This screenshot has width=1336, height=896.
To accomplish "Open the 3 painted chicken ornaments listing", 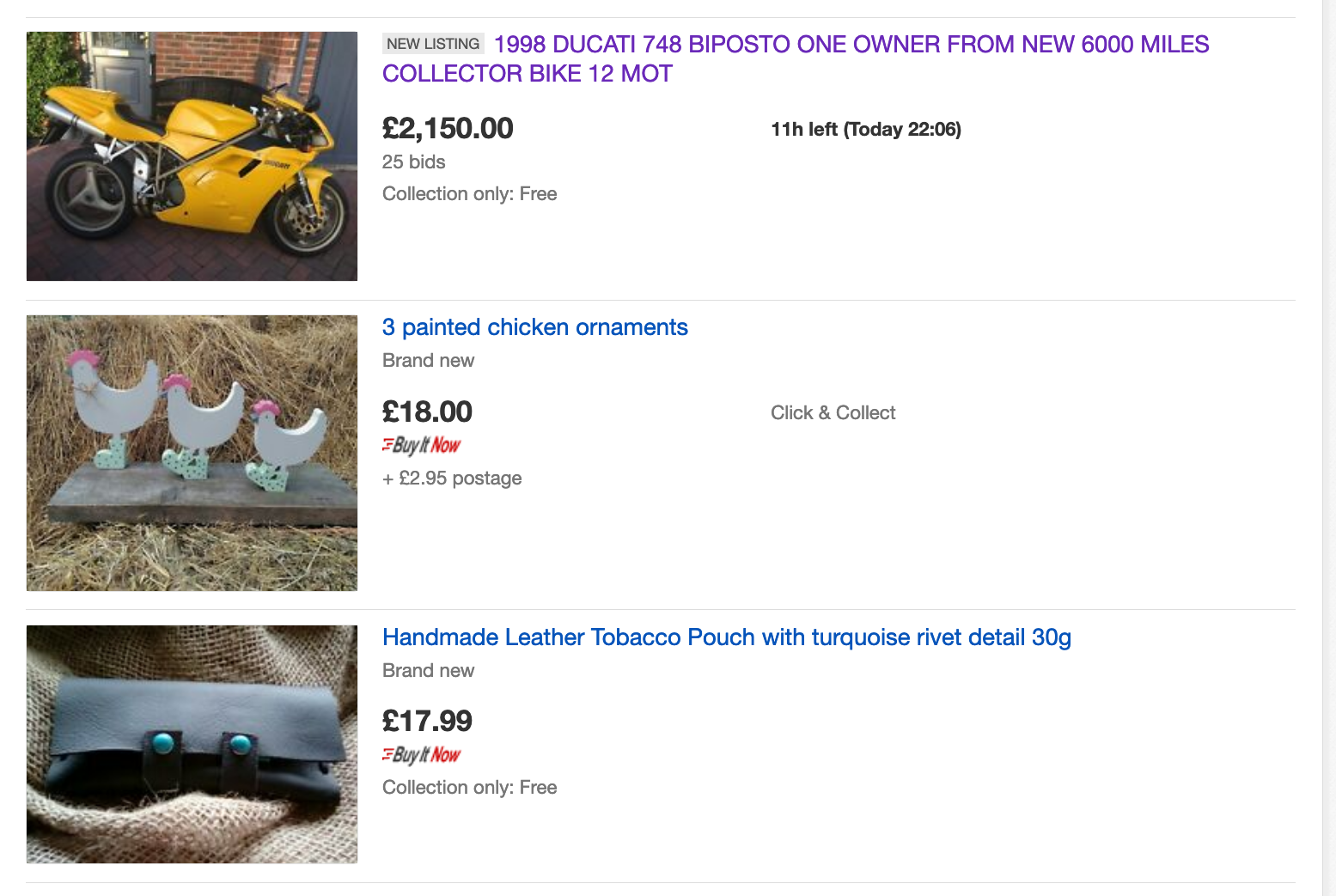I will tap(534, 327).
